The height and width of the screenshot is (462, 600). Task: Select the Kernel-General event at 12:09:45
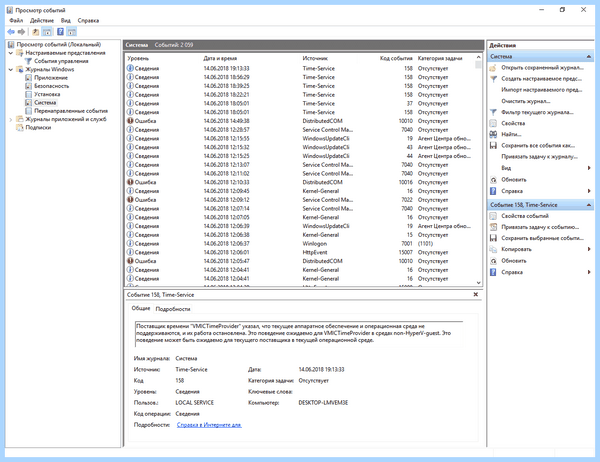(x=300, y=191)
